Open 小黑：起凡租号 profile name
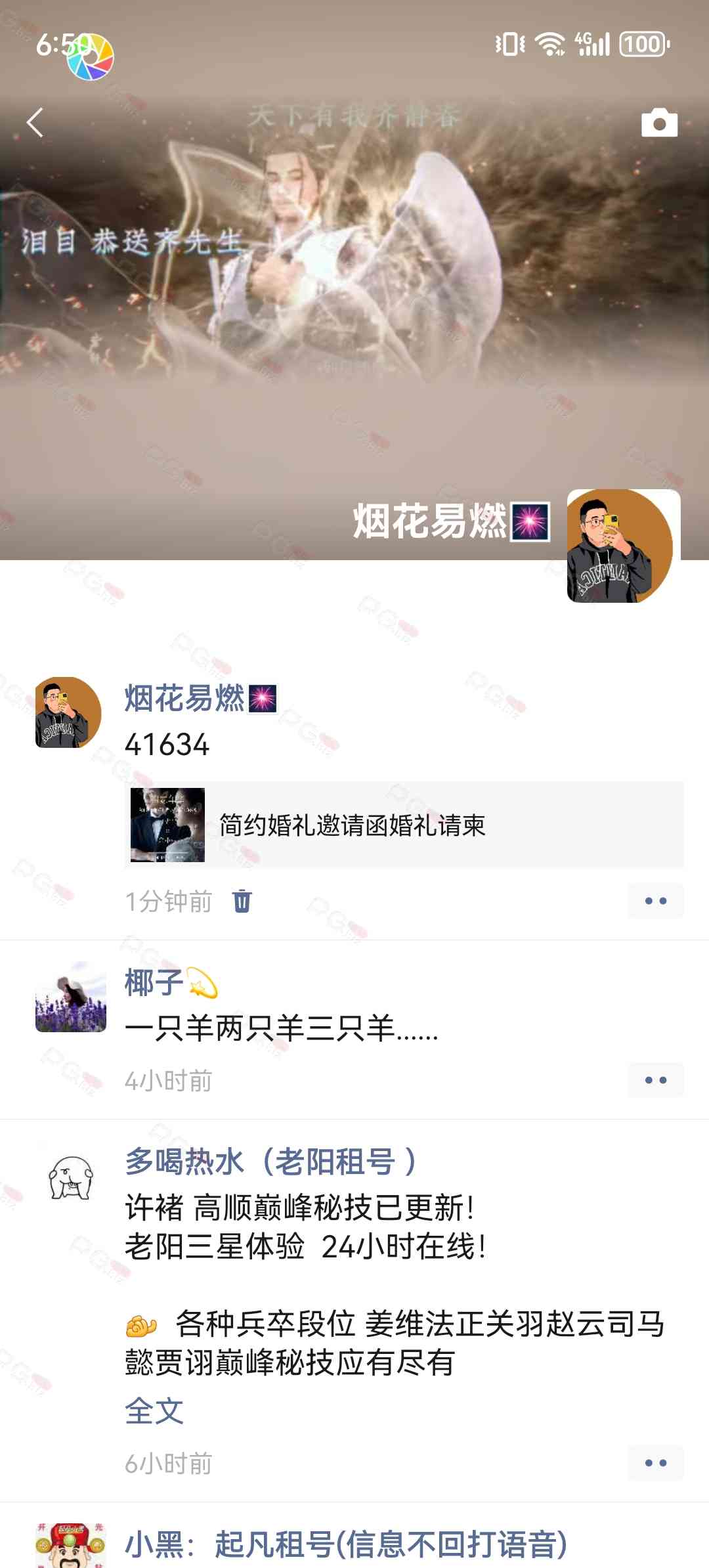This screenshot has height=1568, width=709. click(x=346, y=1544)
